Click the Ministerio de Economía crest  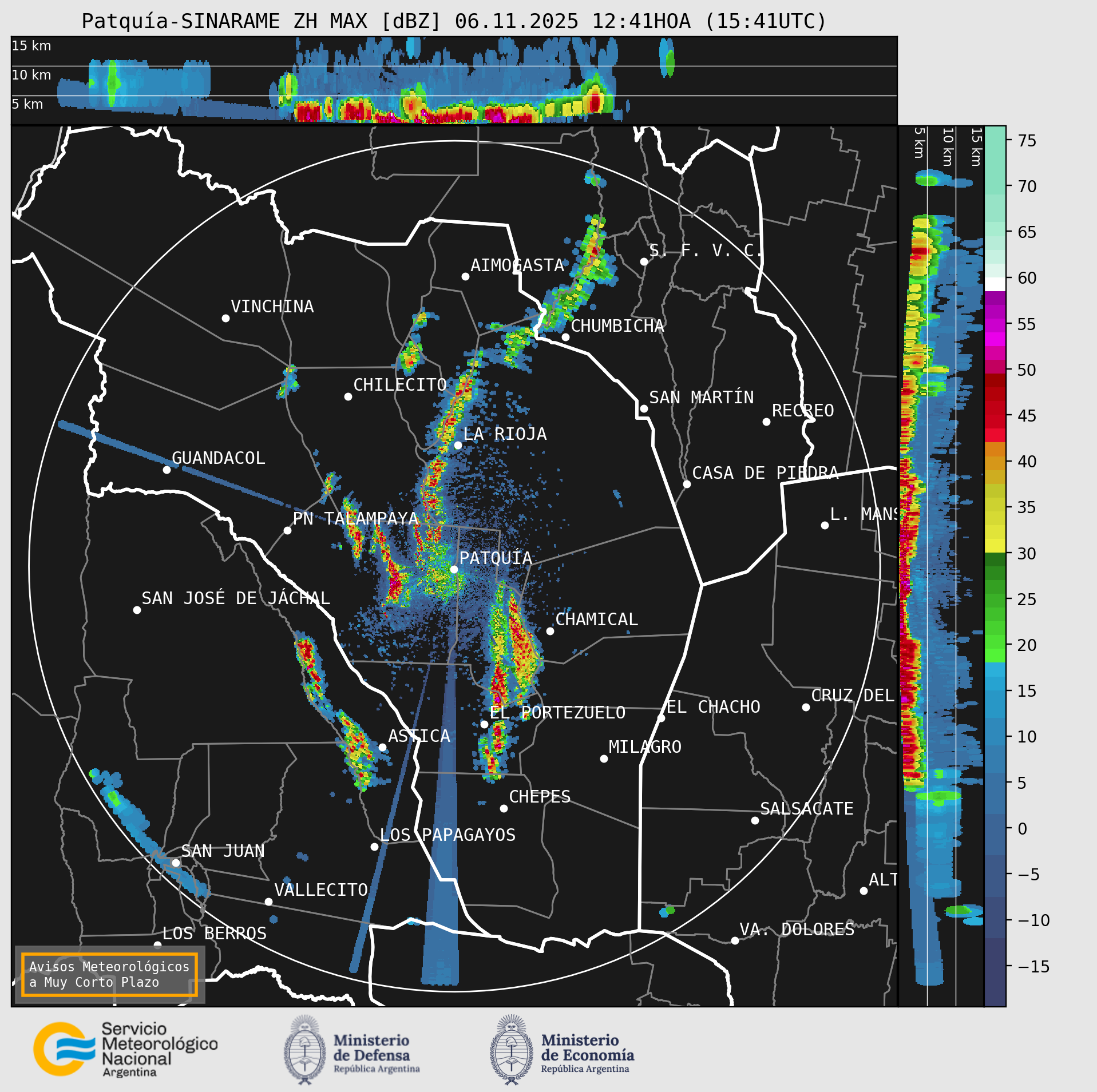click(511, 1050)
